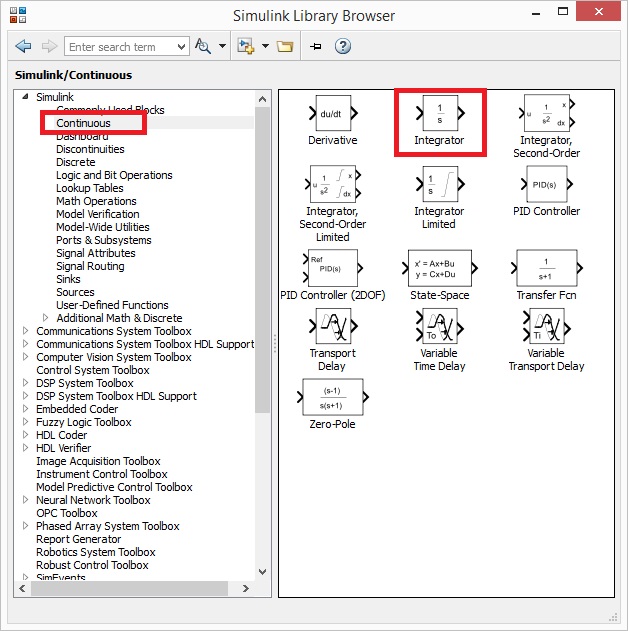Select the Transport Delay block
The height and width of the screenshot is (631, 628).
coord(333,326)
